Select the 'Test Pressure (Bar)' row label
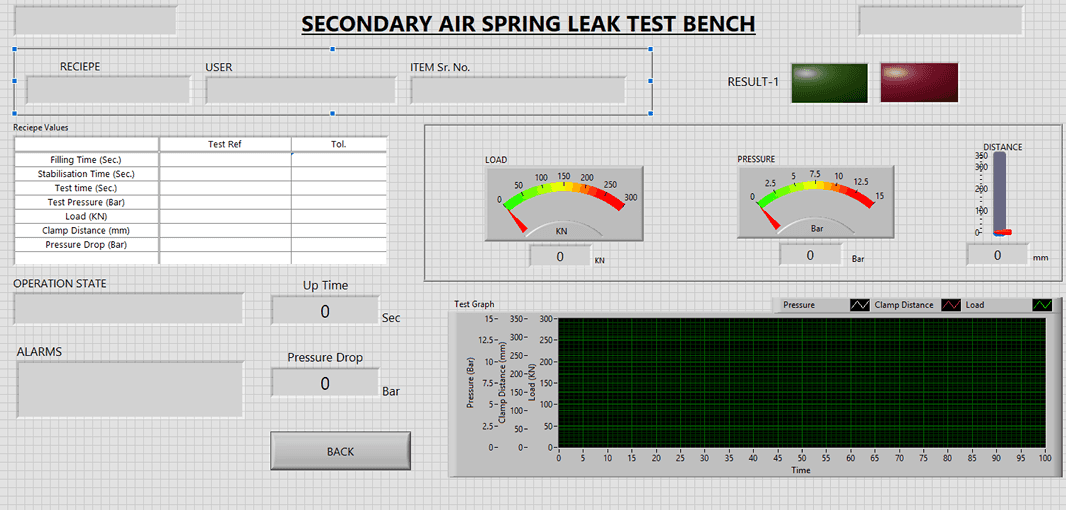The height and width of the screenshot is (510, 1066). (86, 202)
